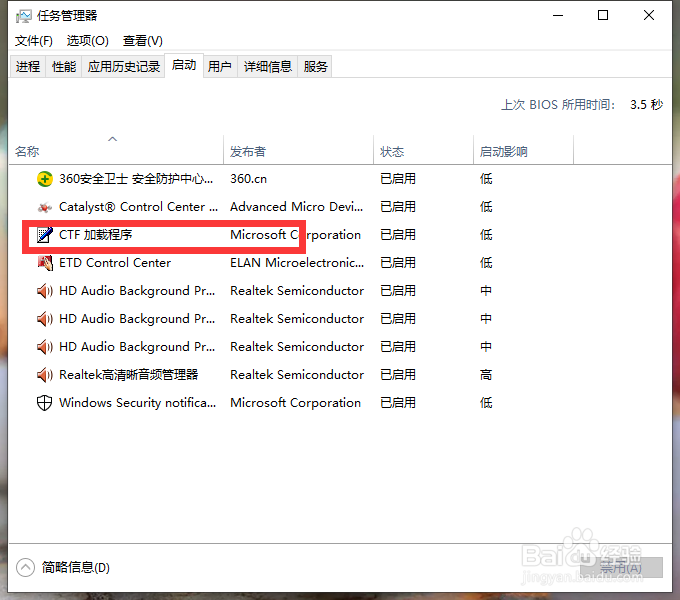
Task: Select the CTF 加载程序 entry
Action: [95, 235]
